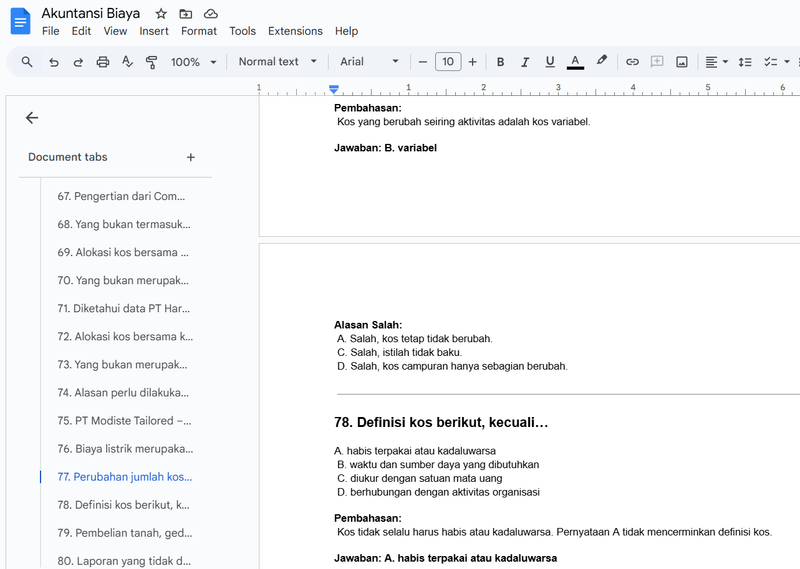Screen dimensions: 800x569
Task: Star the Akuntansi Biaya document
Action: coord(162,14)
